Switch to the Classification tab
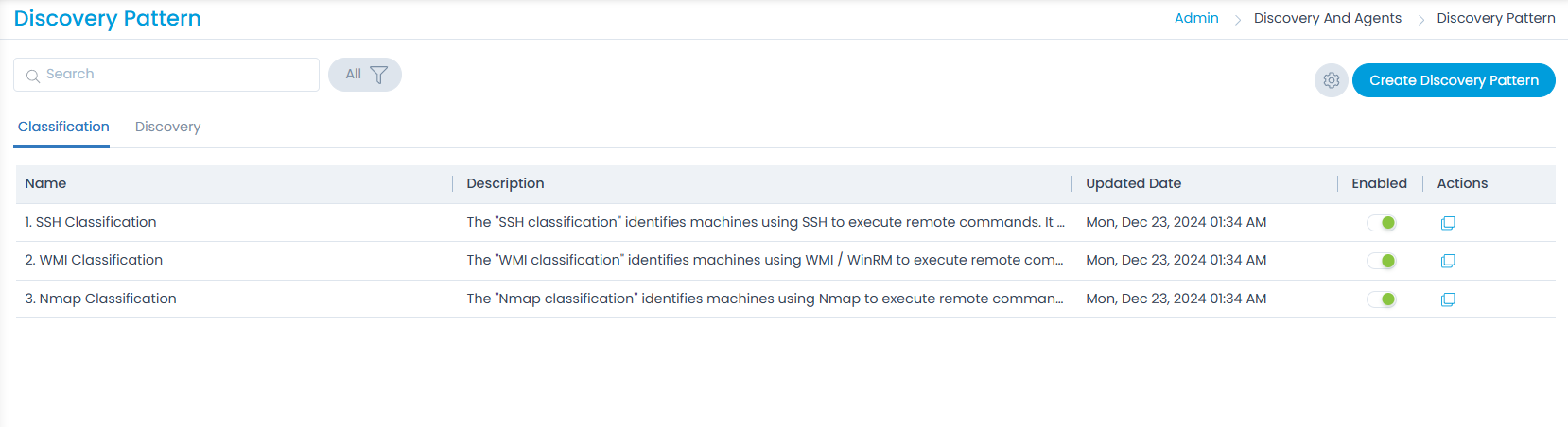Screen dimensions: 1568x427 [63, 127]
